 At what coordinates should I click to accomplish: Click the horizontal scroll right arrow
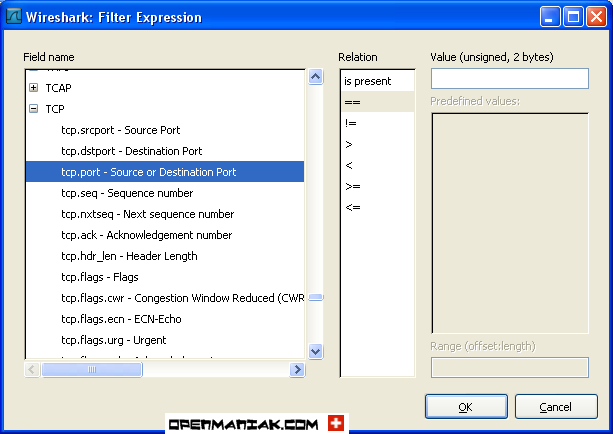pyautogui.click(x=297, y=369)
